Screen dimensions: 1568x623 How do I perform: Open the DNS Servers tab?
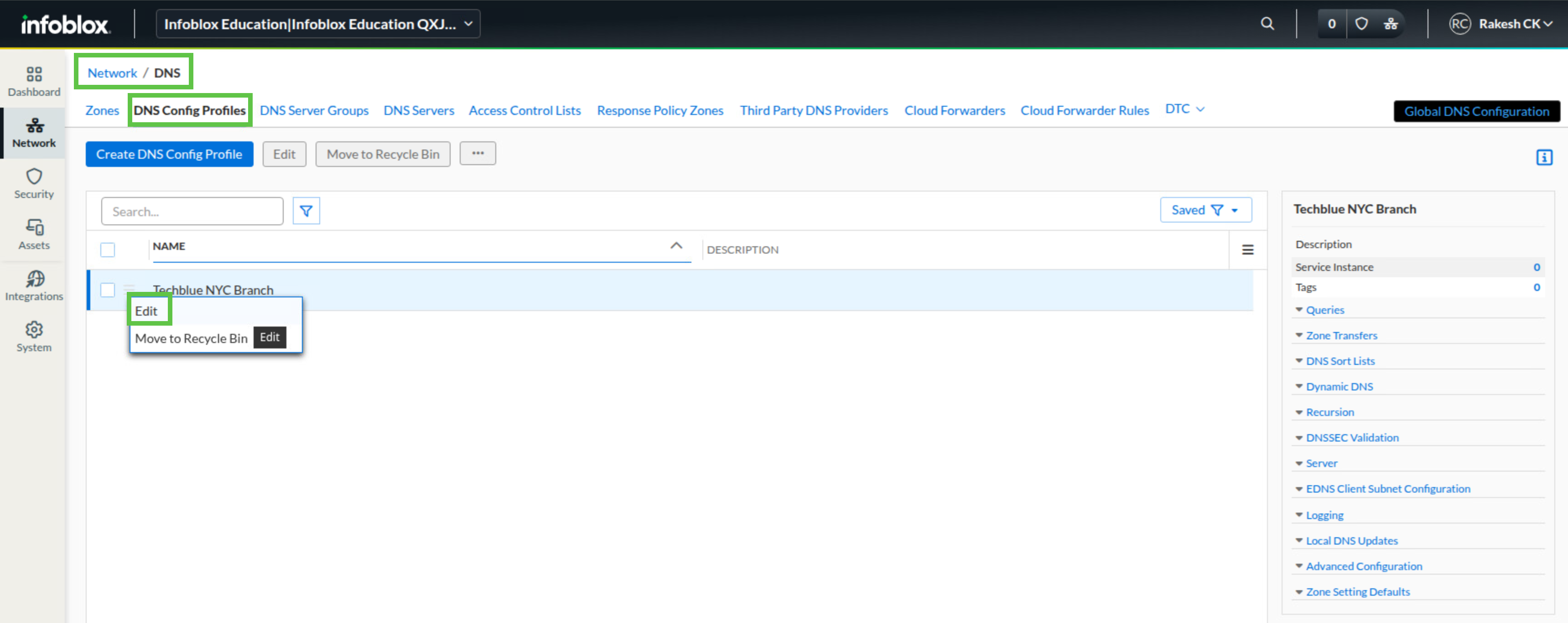pyautogui.click(x=419, y=110)
